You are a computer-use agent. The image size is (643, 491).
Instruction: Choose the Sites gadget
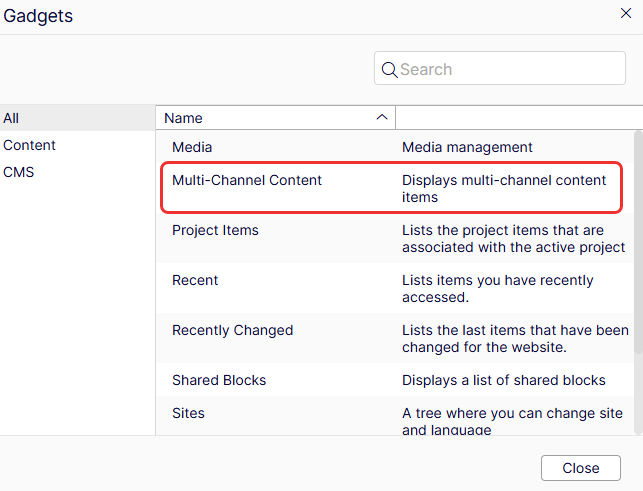[x=395, y=416]
